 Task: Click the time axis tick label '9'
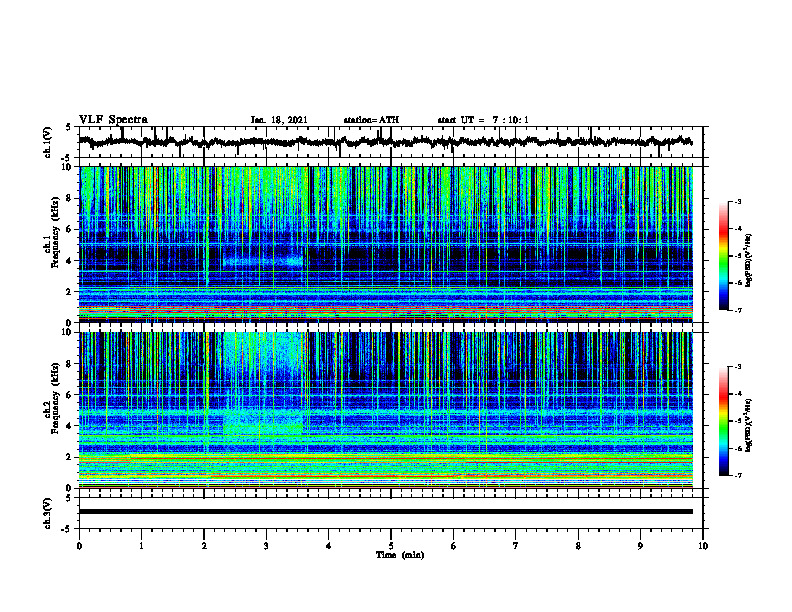640,546
